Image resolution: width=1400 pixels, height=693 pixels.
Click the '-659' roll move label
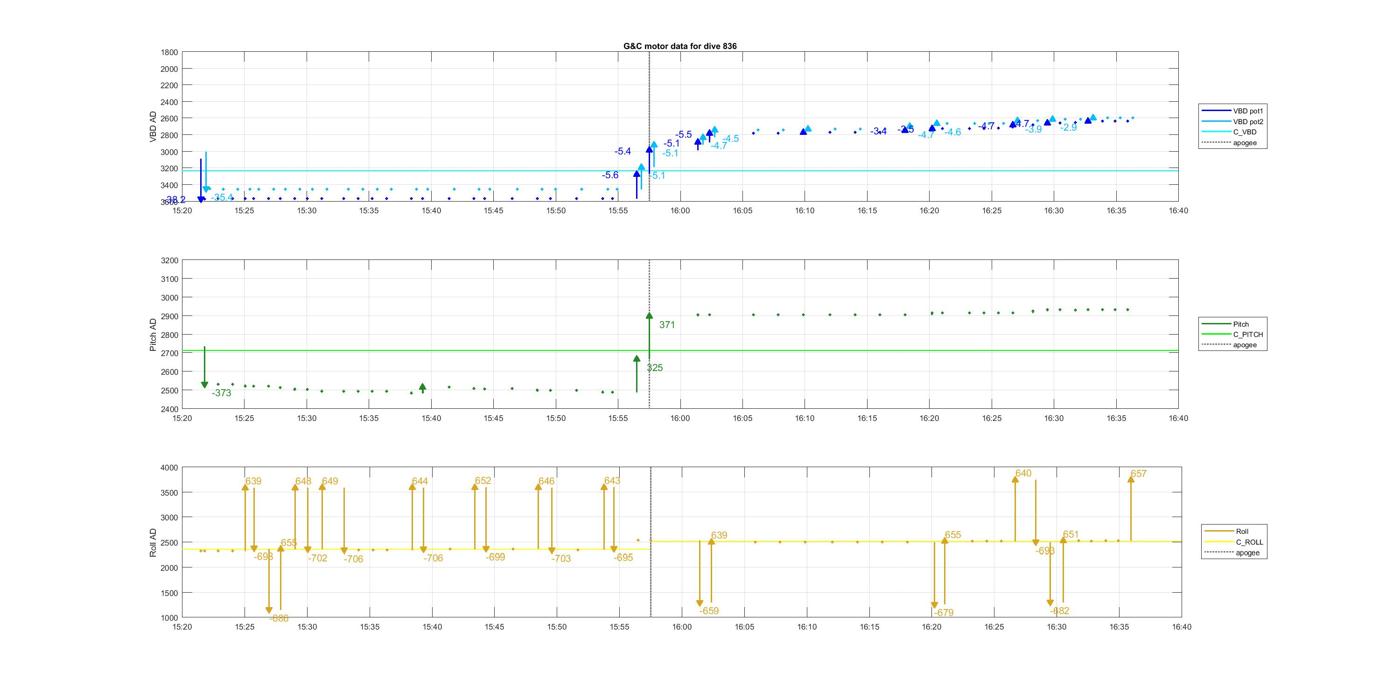pyautogui.click(x=708, y=610)
